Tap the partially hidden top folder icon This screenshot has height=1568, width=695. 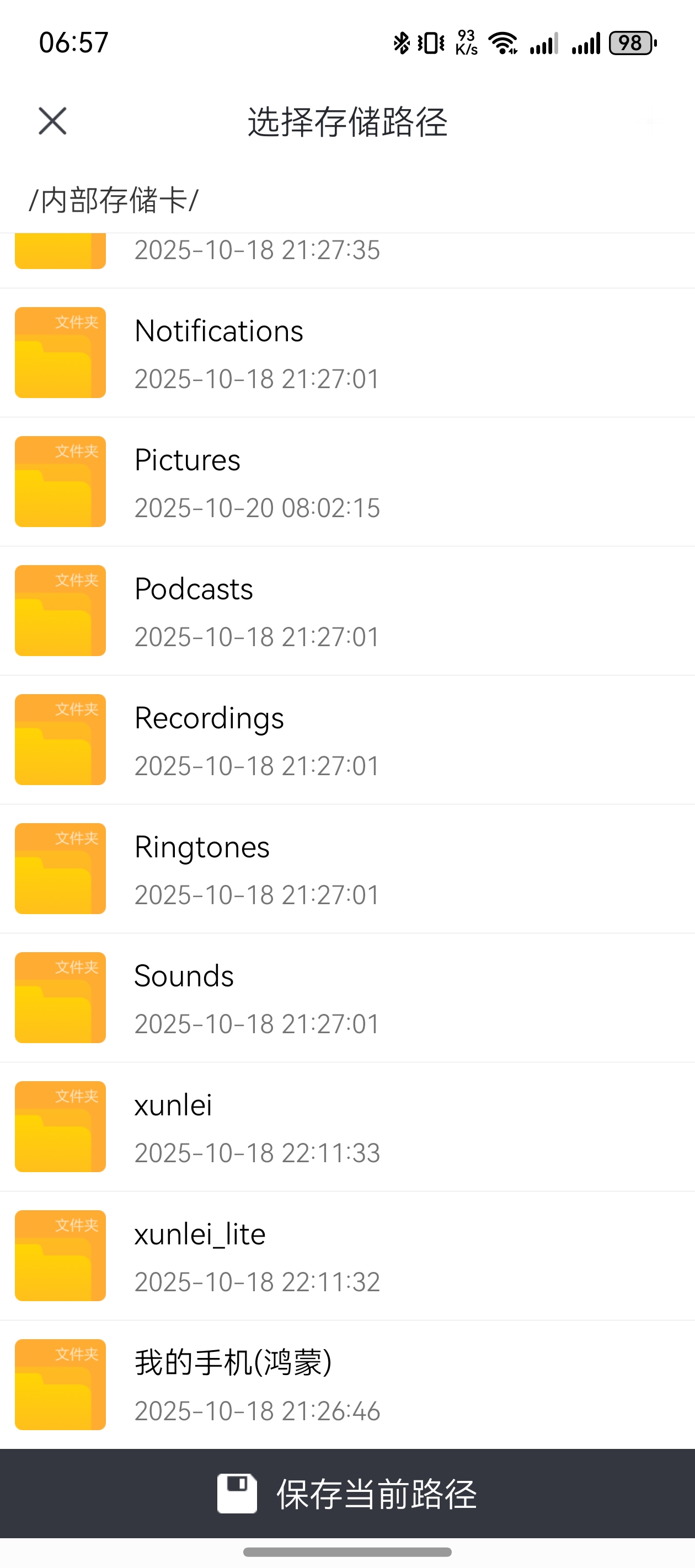(60, 251)
